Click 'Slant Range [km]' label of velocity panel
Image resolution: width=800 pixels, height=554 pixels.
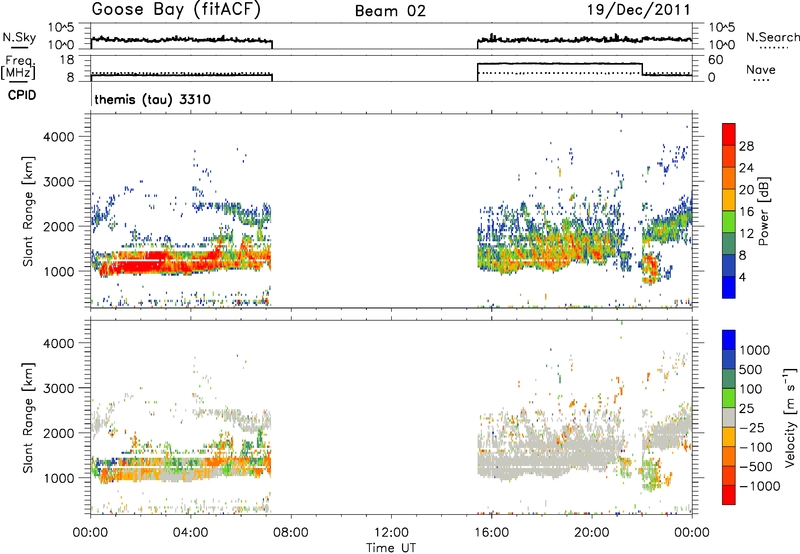tap(28, 417)
